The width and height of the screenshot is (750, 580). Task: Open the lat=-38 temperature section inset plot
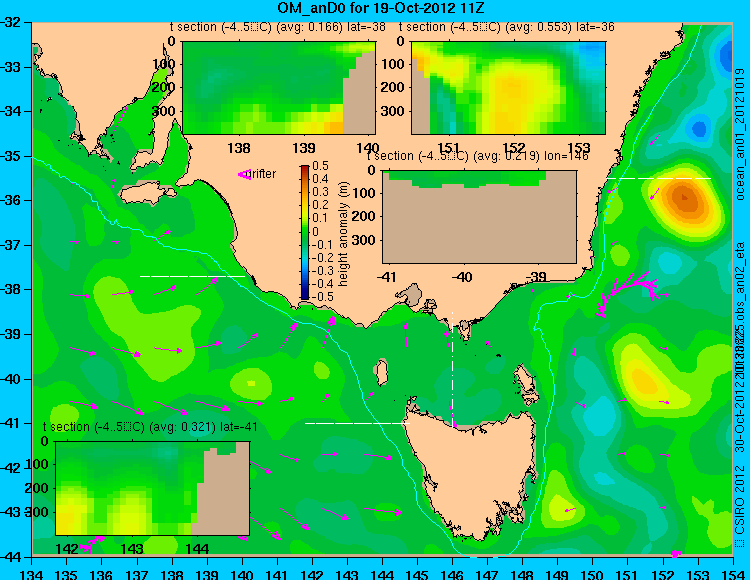[279, 88]
